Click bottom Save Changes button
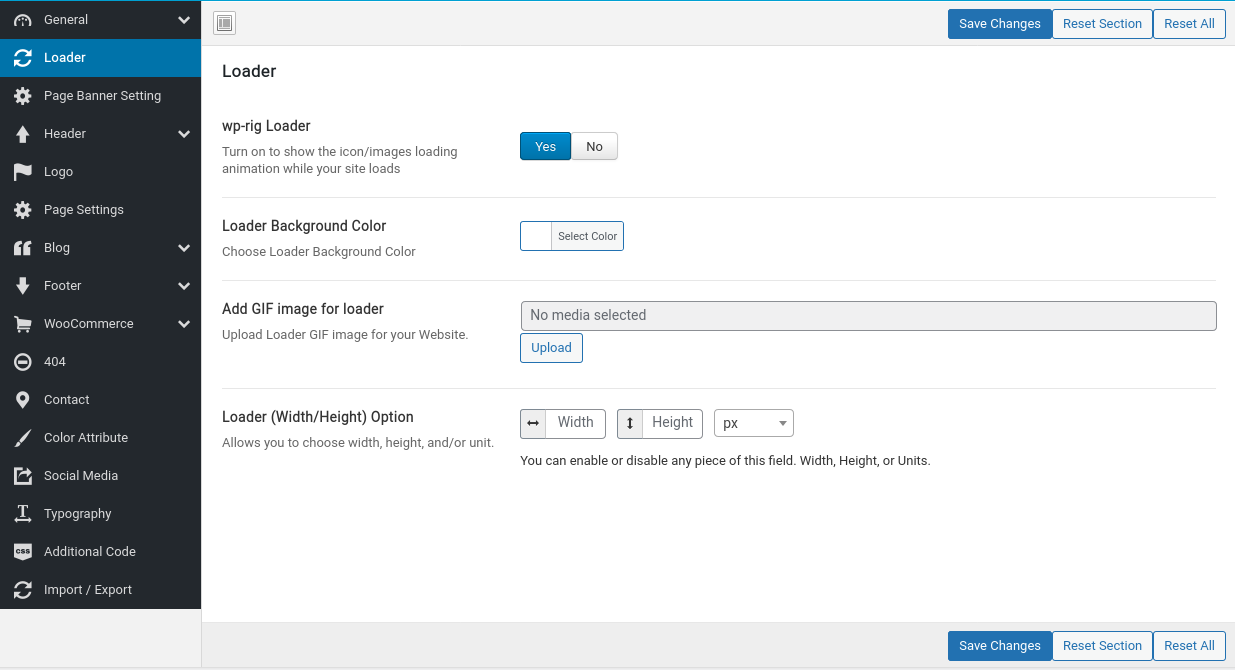The image size is (1235, 670). (x=999, y=646)
